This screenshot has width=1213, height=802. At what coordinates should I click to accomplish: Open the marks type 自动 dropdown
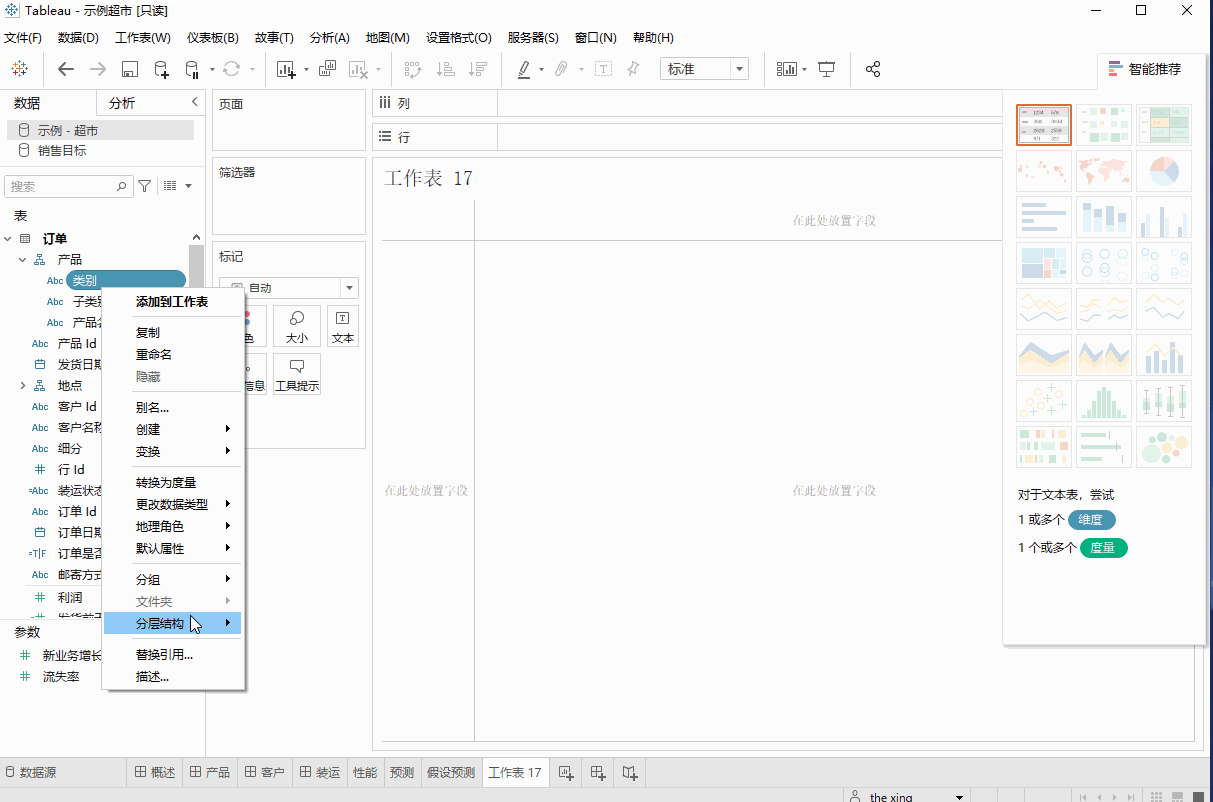click(288, 288)
